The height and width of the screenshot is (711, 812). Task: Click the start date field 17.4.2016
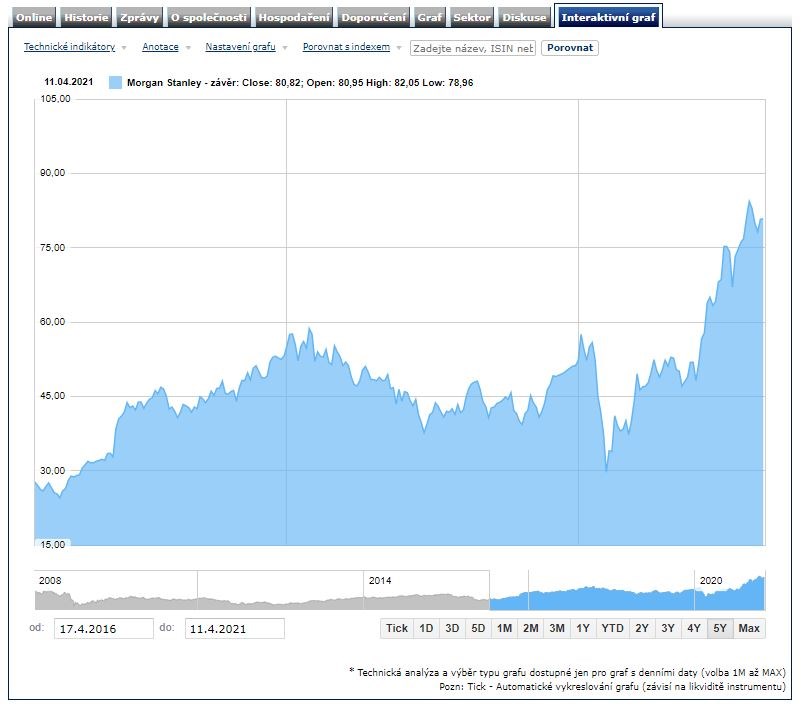coord(104,628)
